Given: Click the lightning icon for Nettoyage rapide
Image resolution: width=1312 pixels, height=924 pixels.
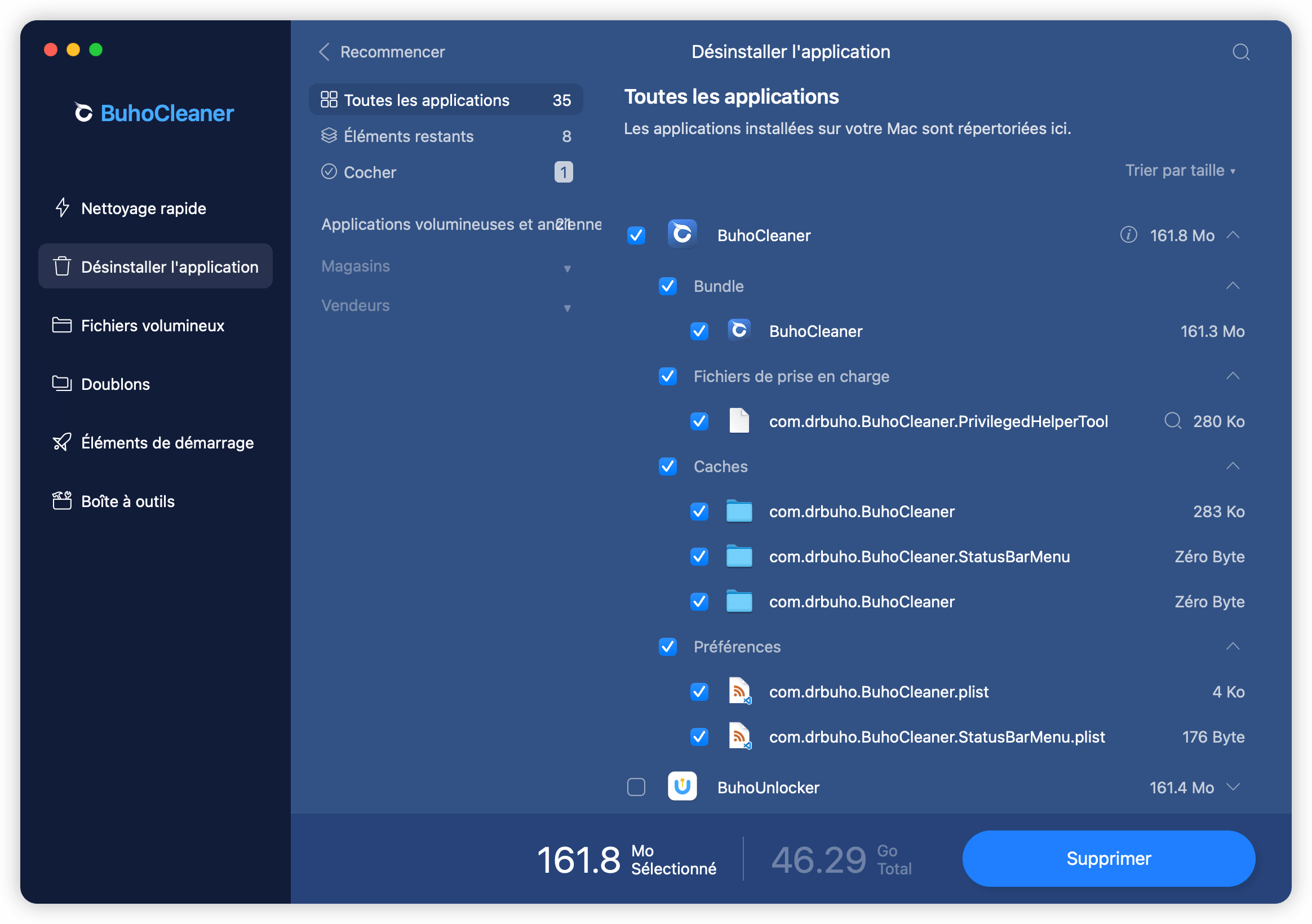Looking at the screenshot, I should tap(63, 208).
